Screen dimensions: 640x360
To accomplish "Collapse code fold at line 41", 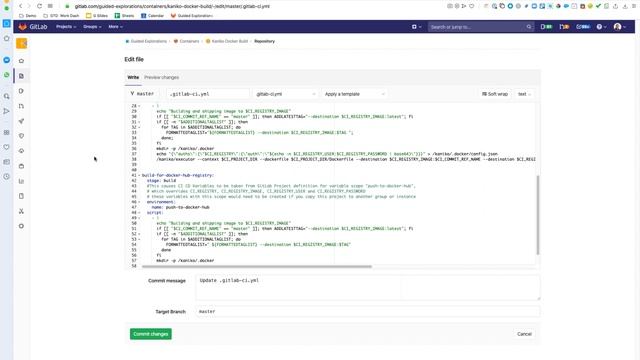I will (139, 175).
